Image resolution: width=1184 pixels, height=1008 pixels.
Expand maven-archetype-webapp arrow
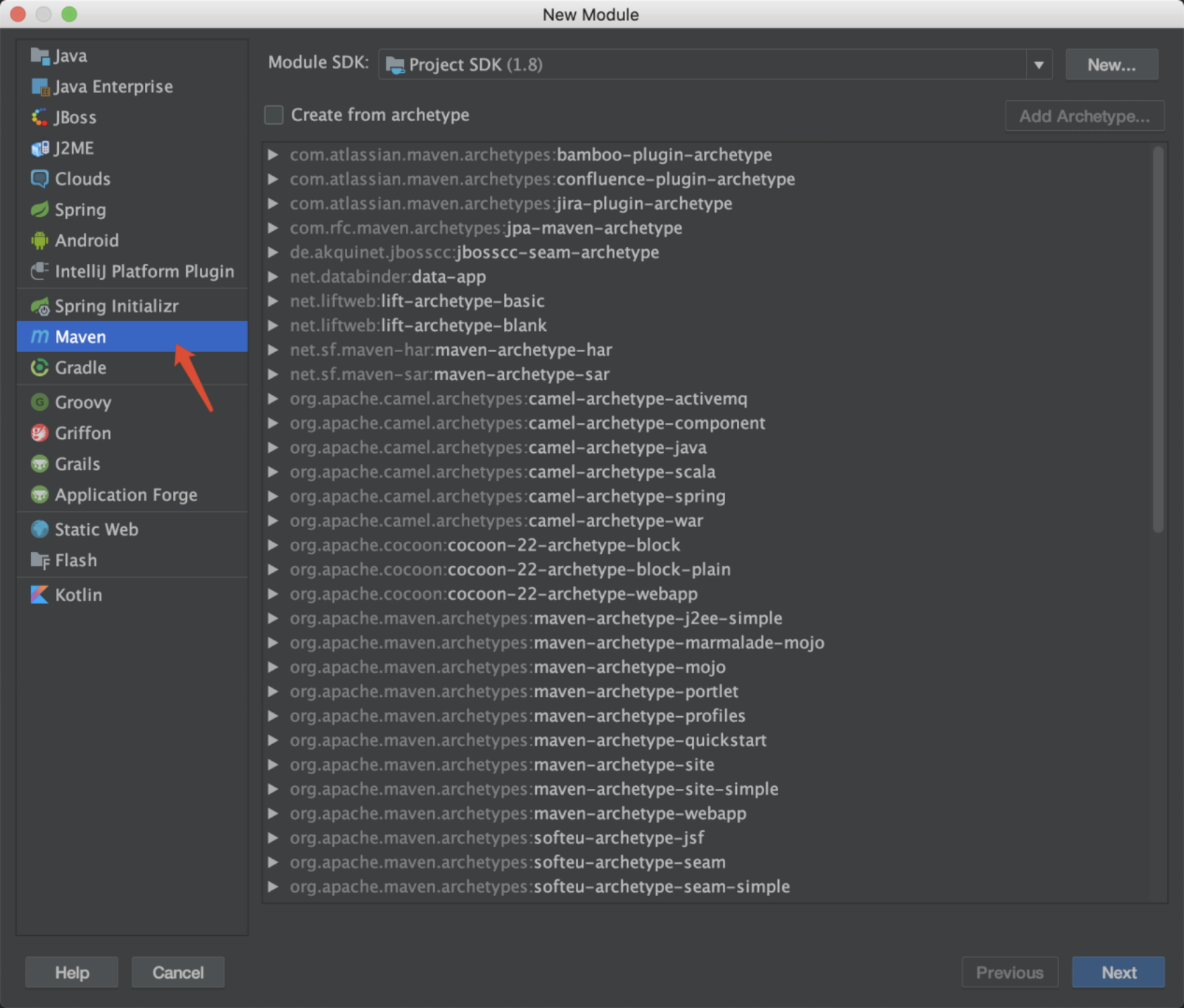(x=273, y=813)
